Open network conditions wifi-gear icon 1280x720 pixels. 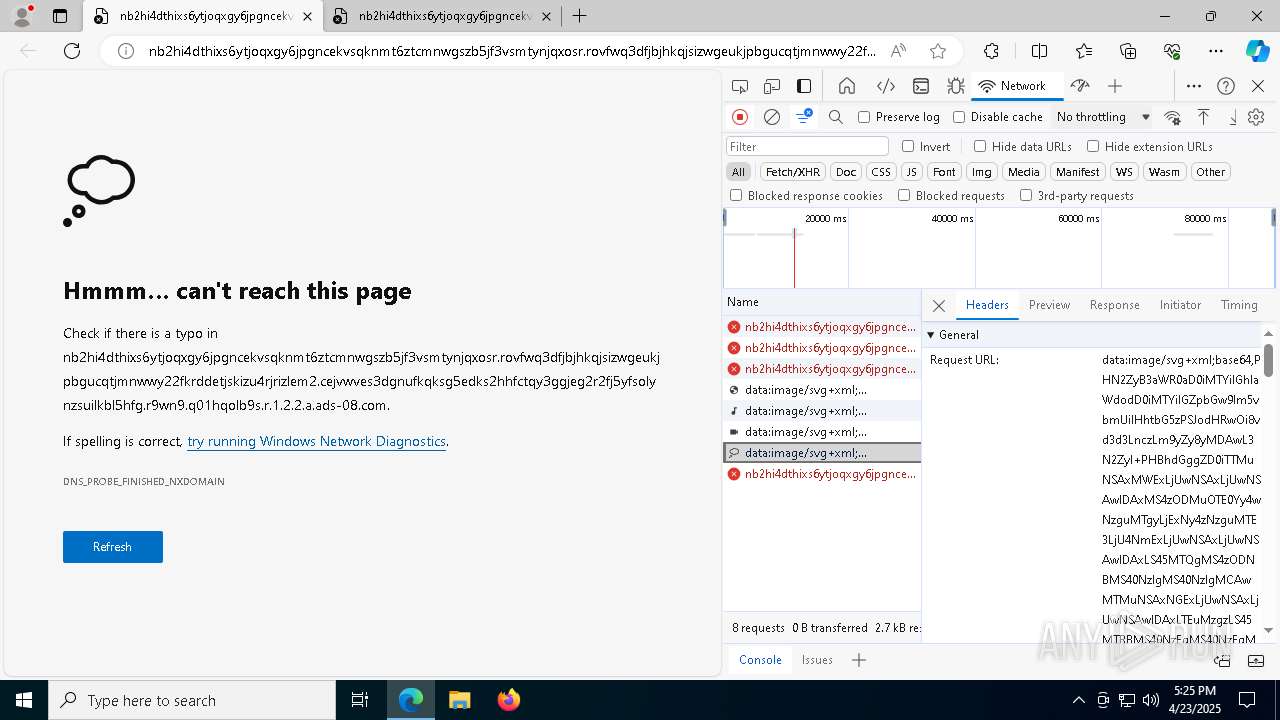point(1173,117)
